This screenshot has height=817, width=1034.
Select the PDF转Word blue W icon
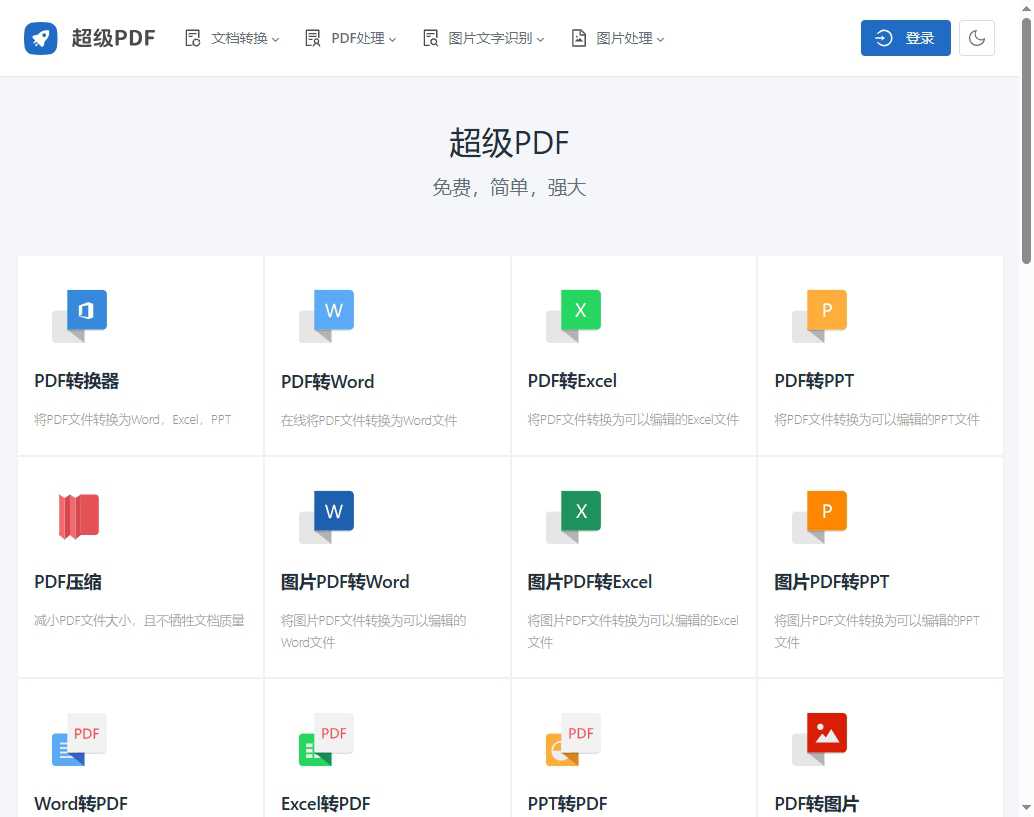click(x=327, y=315)
